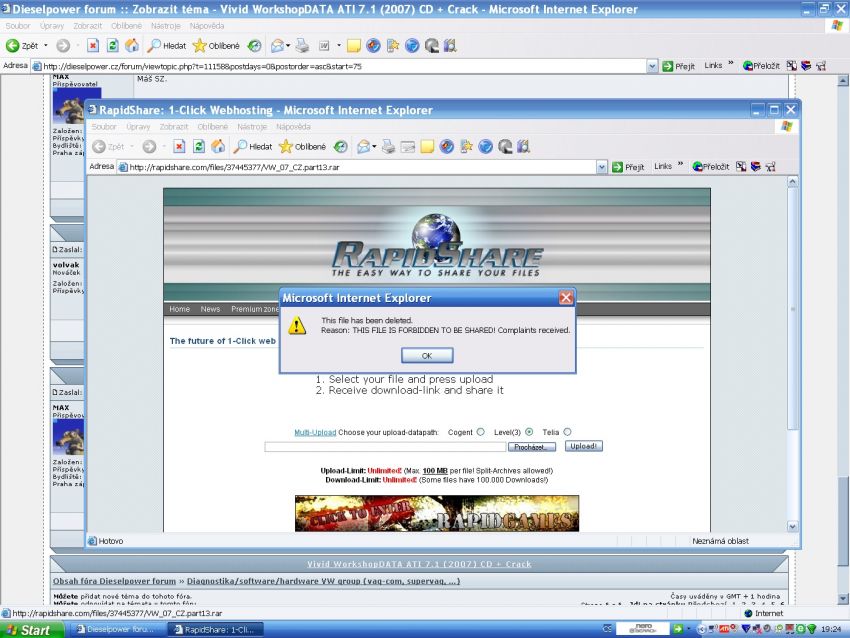The image size is (850, 638).
Task: Switch to Dieselpower forum taskbar button
Action: click(x=117, y=630)
